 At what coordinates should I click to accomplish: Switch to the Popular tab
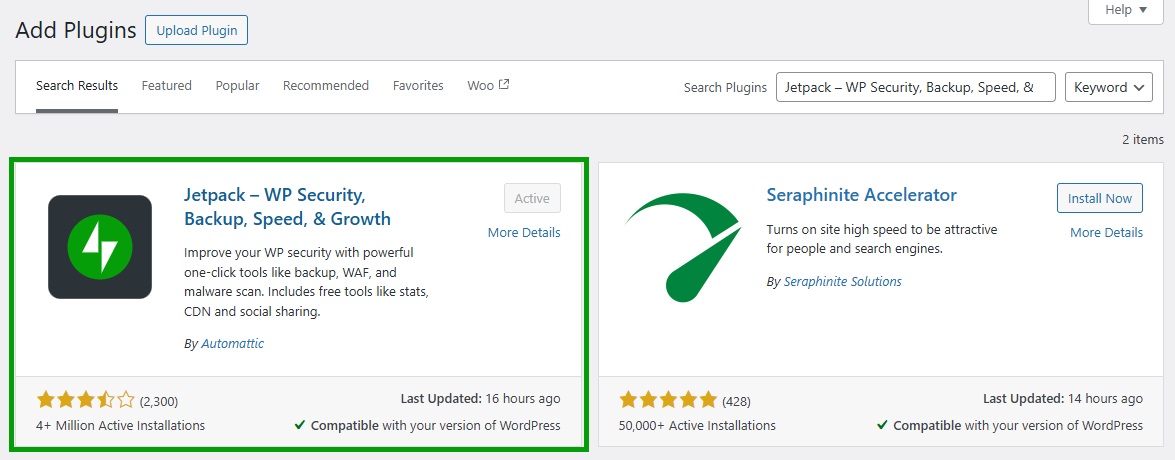238,85
